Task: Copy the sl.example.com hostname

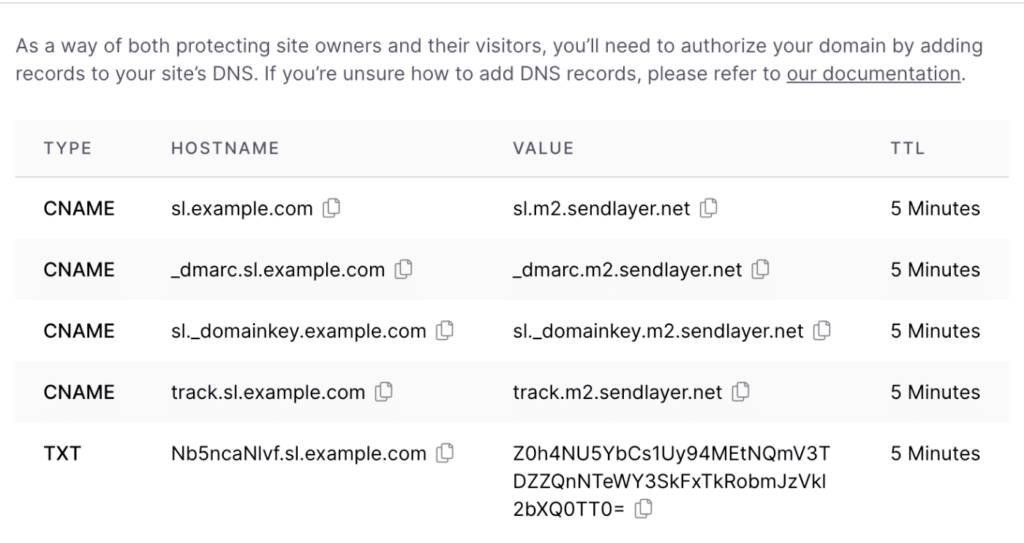Action: click(x=332, y=209)
